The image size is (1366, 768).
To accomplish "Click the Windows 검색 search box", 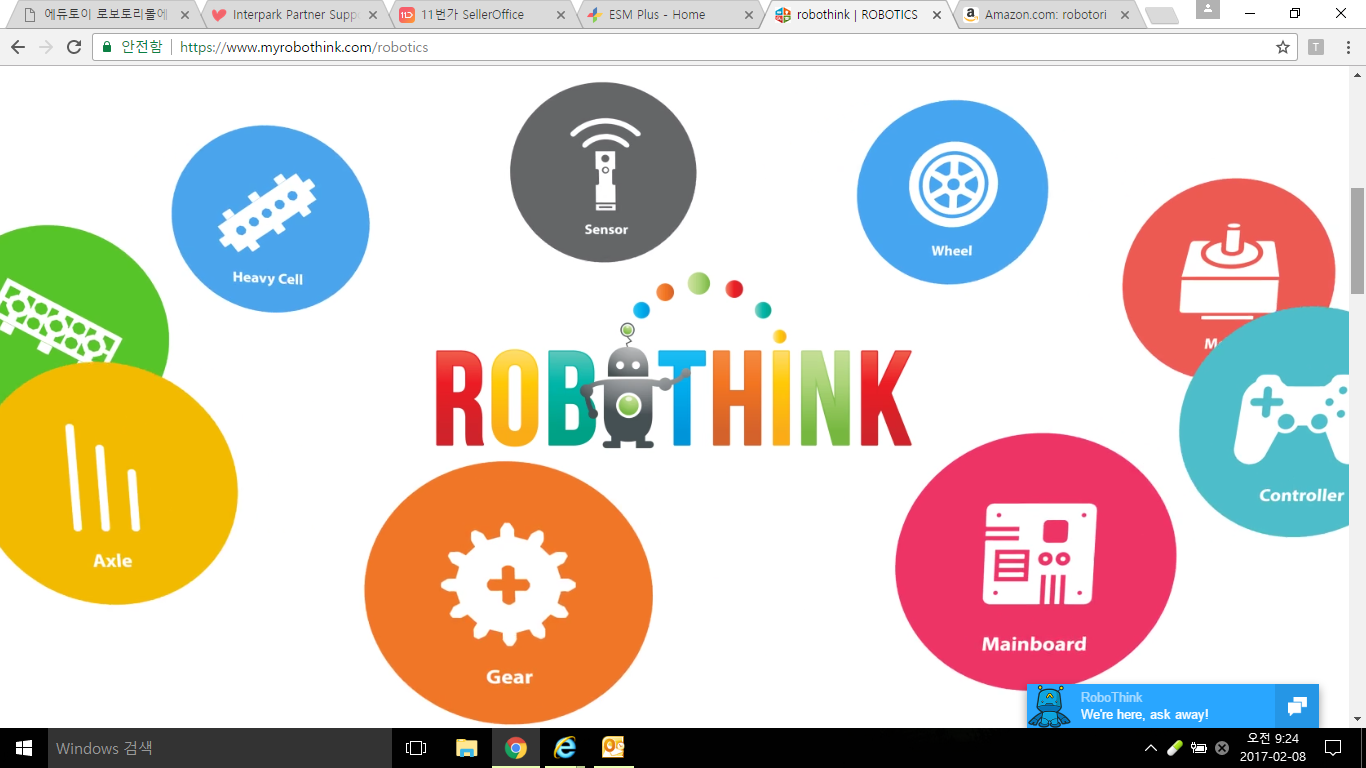I will coord(220,748).
